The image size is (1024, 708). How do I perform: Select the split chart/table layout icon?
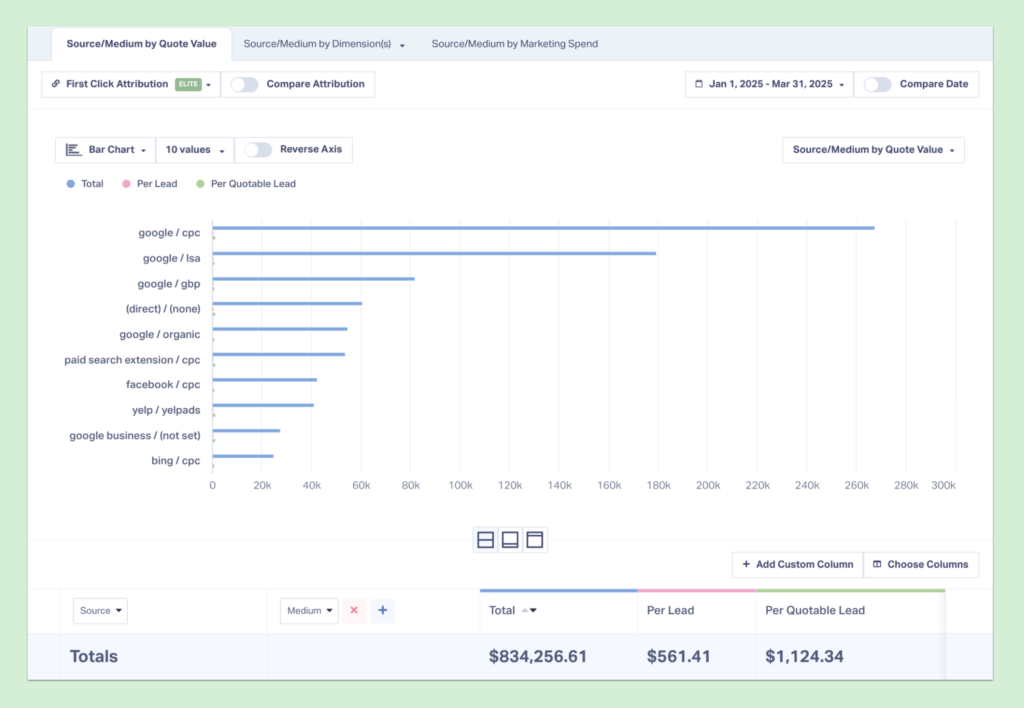pyautogui.click(x=485, y=539)
